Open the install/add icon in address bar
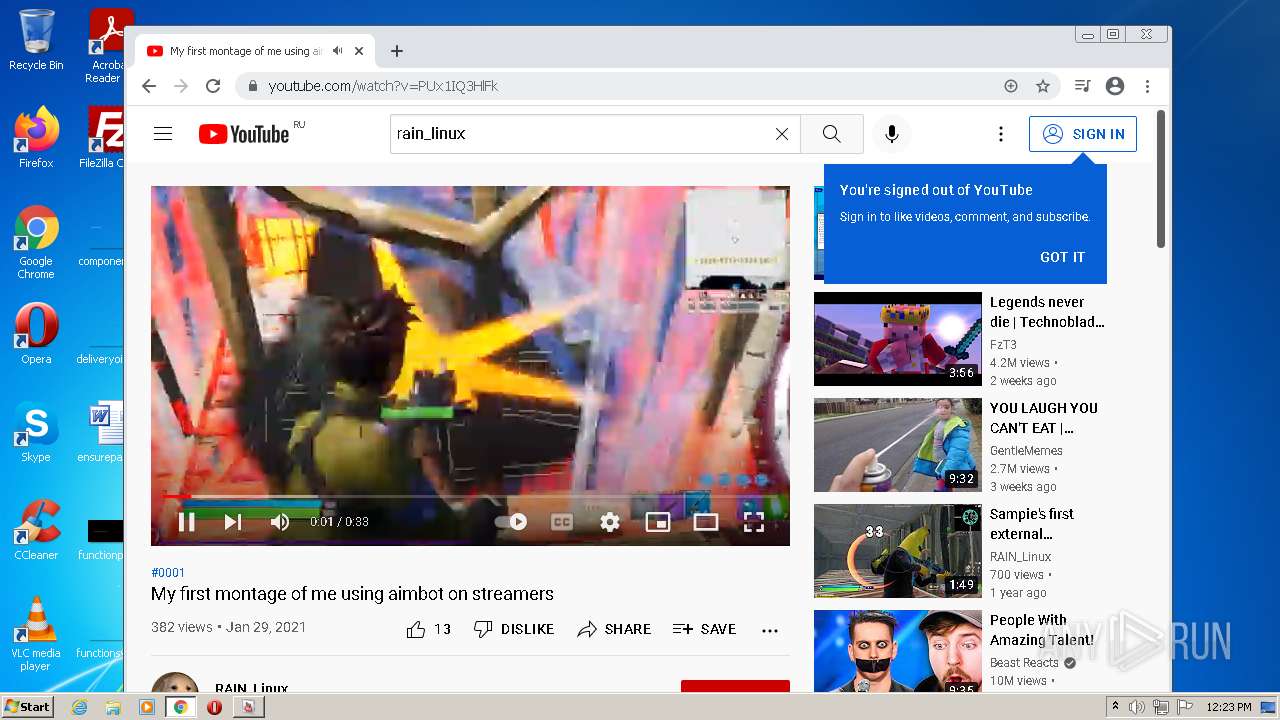 1011,86
